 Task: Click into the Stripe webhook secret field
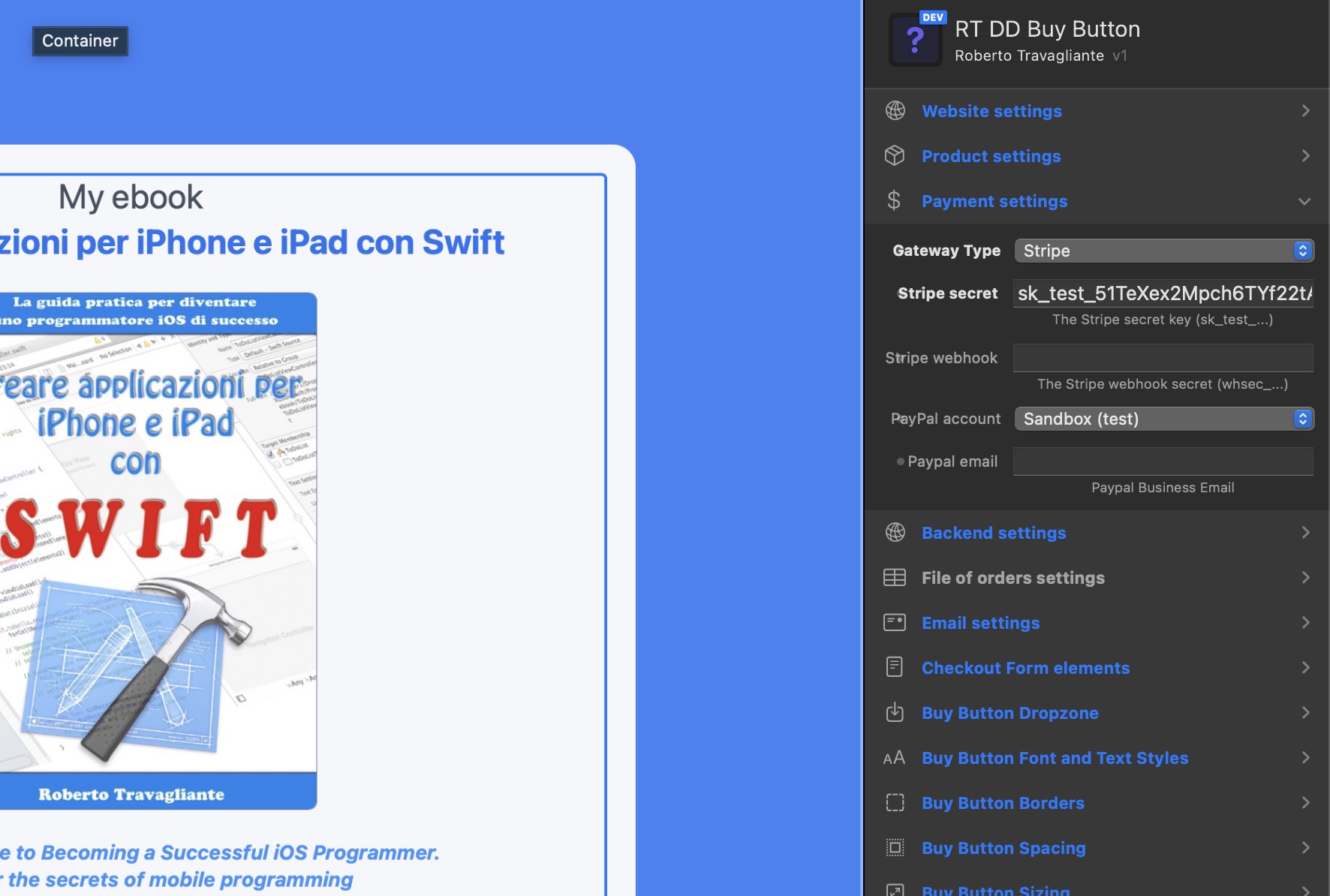[1163, 358]
